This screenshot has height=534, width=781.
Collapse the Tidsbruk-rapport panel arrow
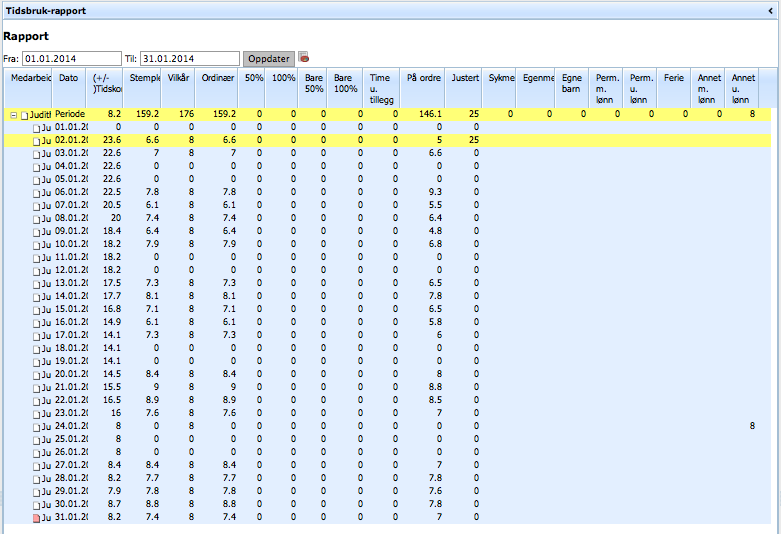[771, 10]
